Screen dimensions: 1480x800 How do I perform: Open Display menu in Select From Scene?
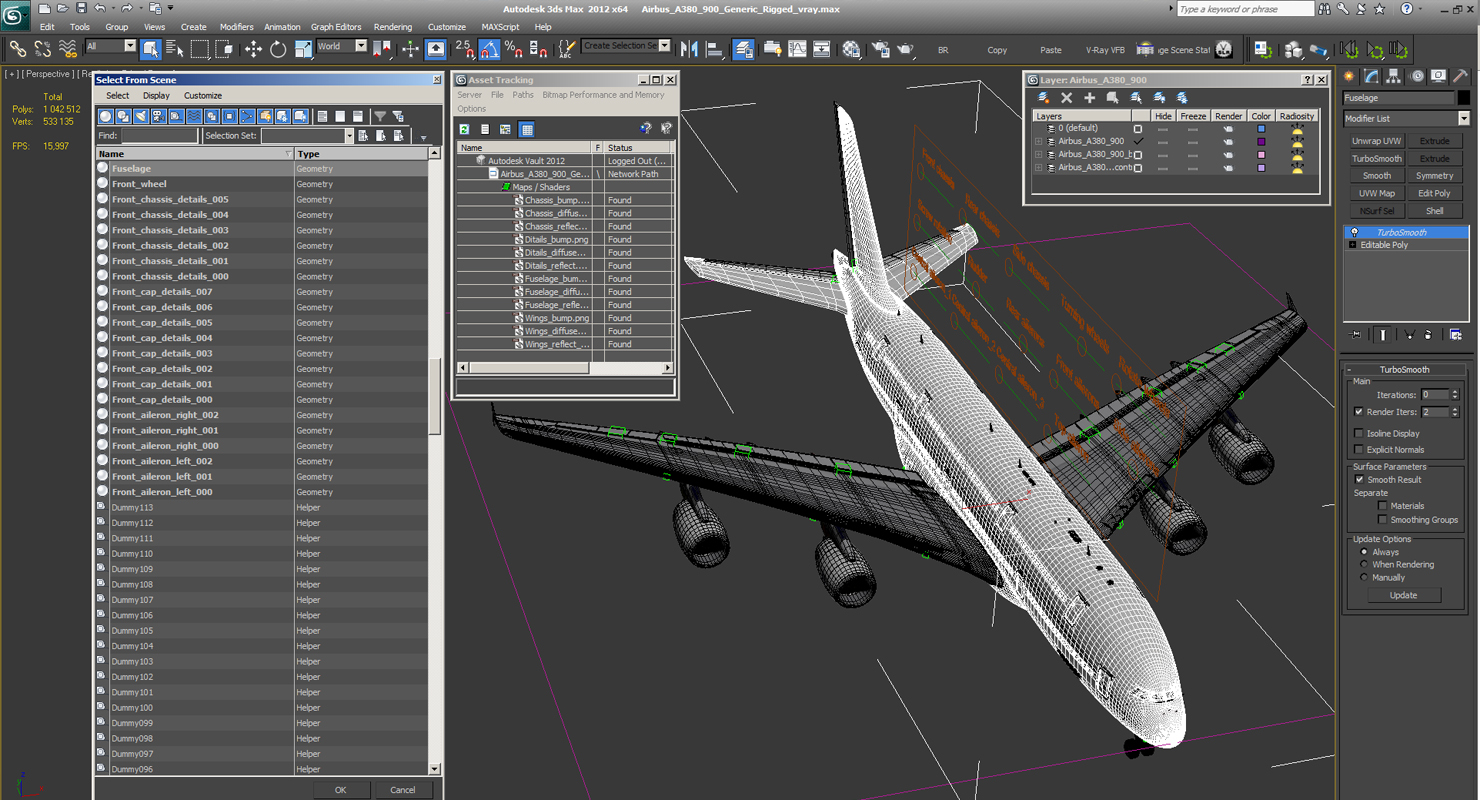click(156, 96)
